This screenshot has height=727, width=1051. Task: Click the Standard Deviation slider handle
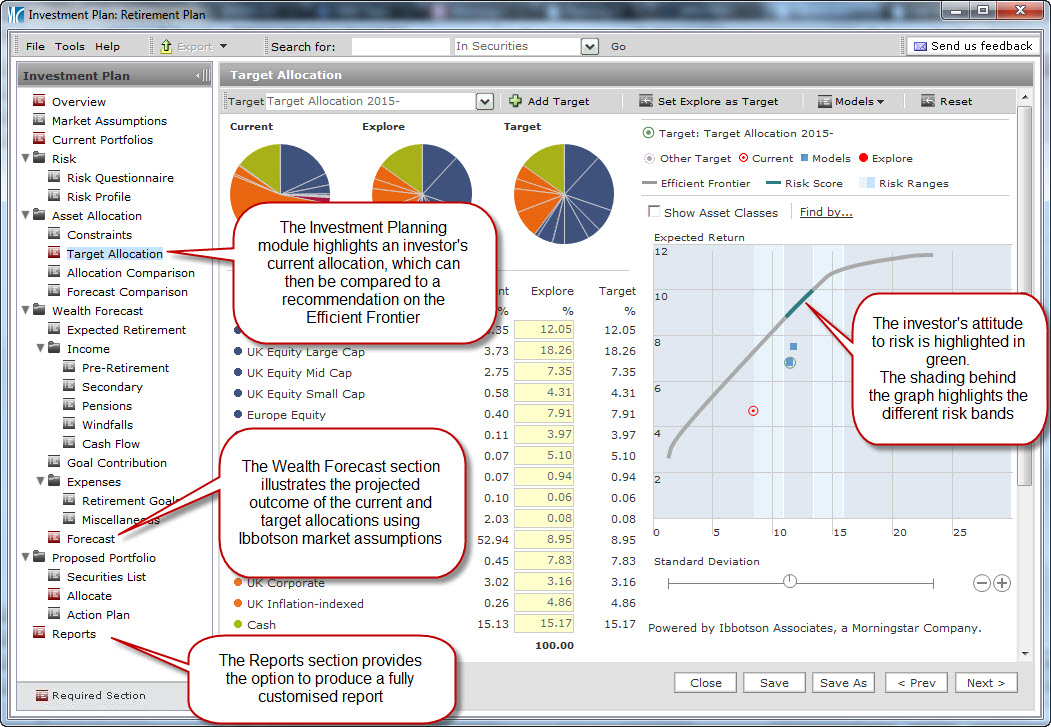(x=790, y=581)
